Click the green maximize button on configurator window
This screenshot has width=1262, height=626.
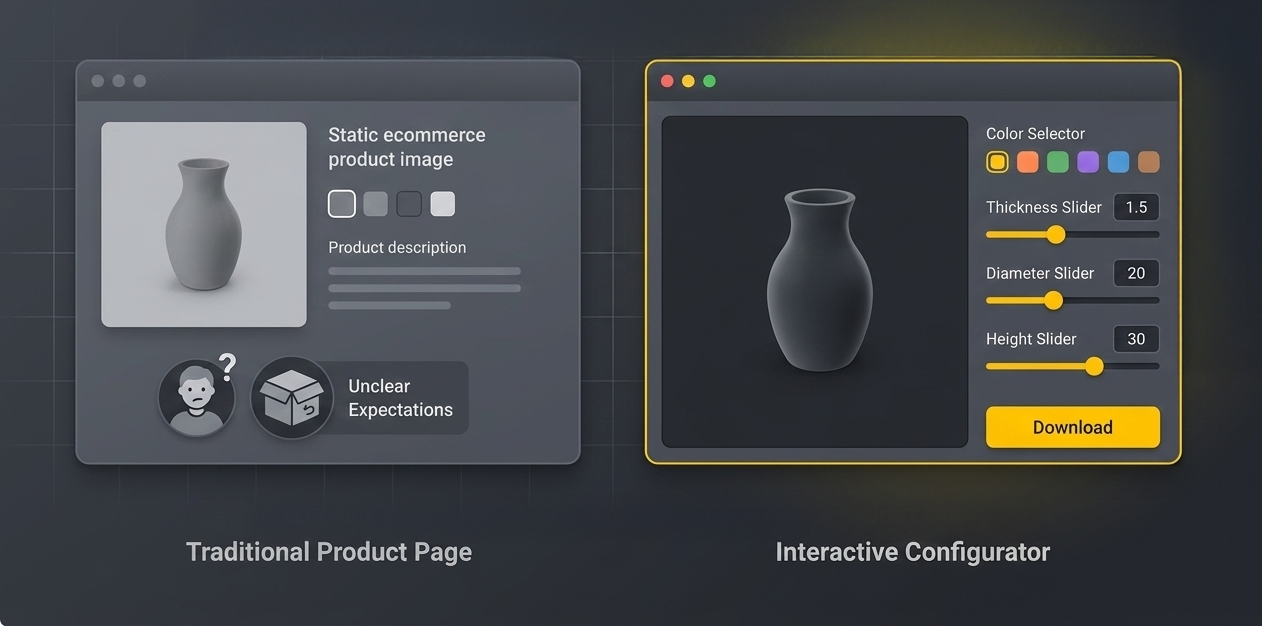point(709,81)
